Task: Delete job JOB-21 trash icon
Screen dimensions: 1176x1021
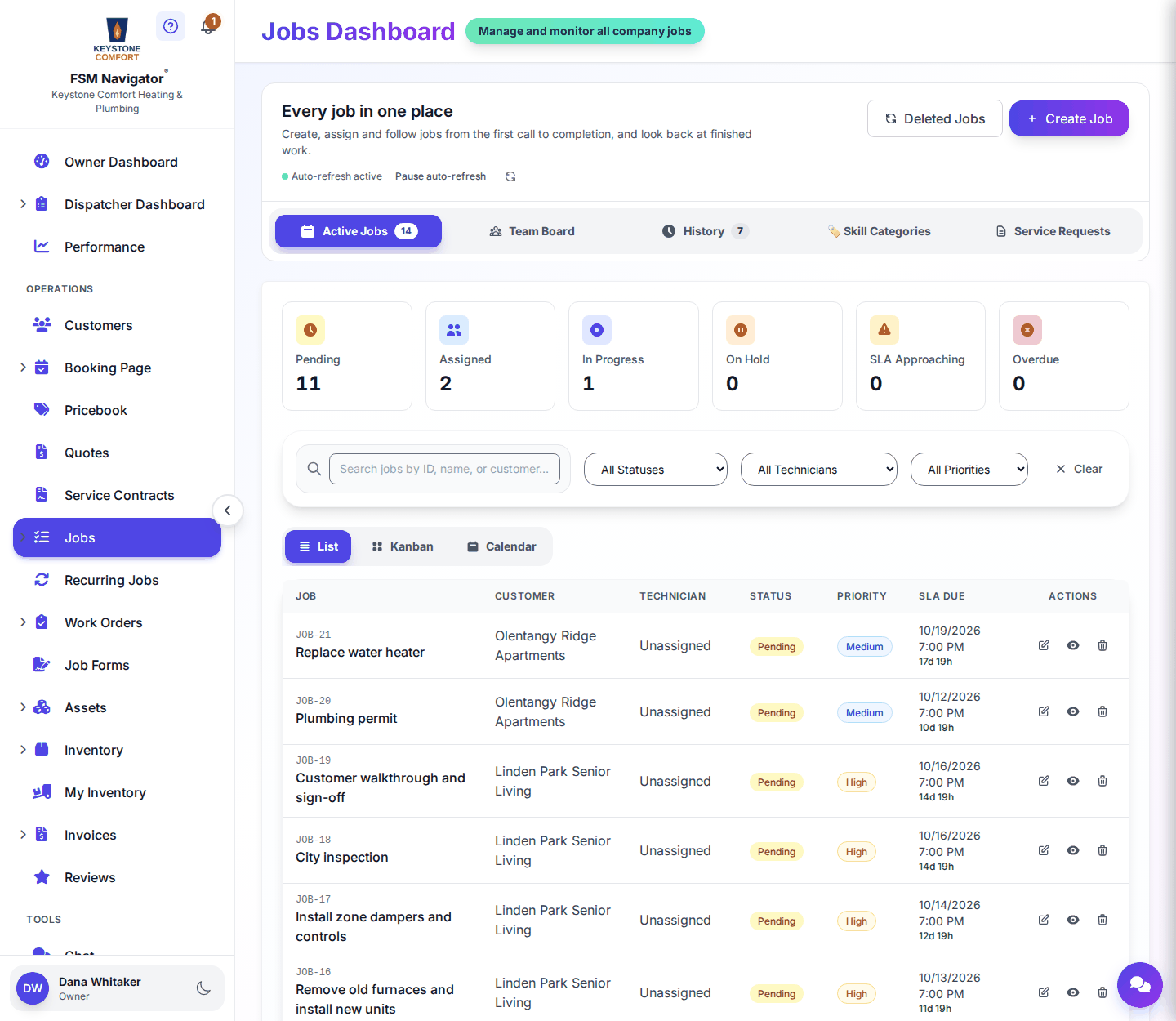Action: tap(1102, 645)
